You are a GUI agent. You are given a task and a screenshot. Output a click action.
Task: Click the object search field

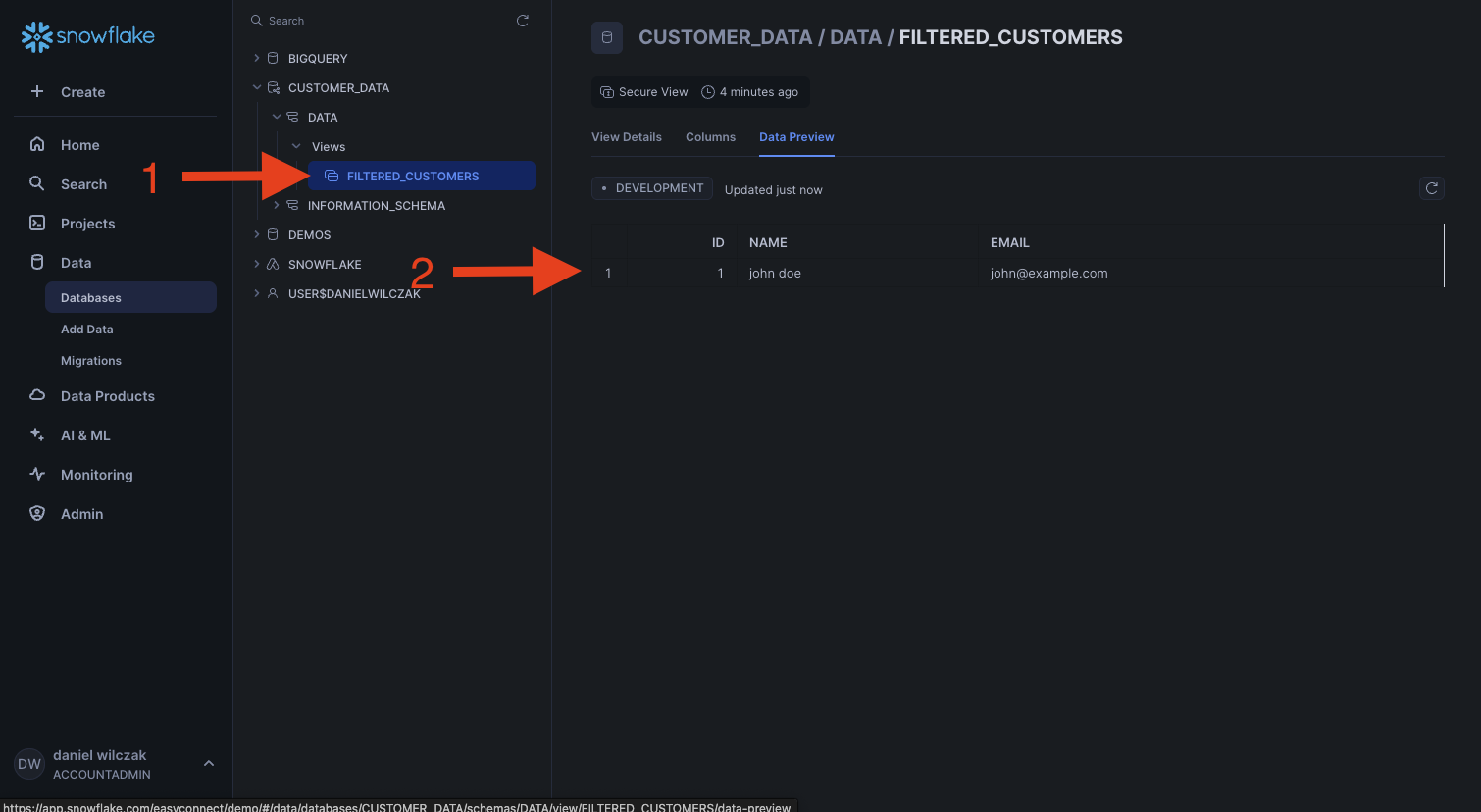383,21
